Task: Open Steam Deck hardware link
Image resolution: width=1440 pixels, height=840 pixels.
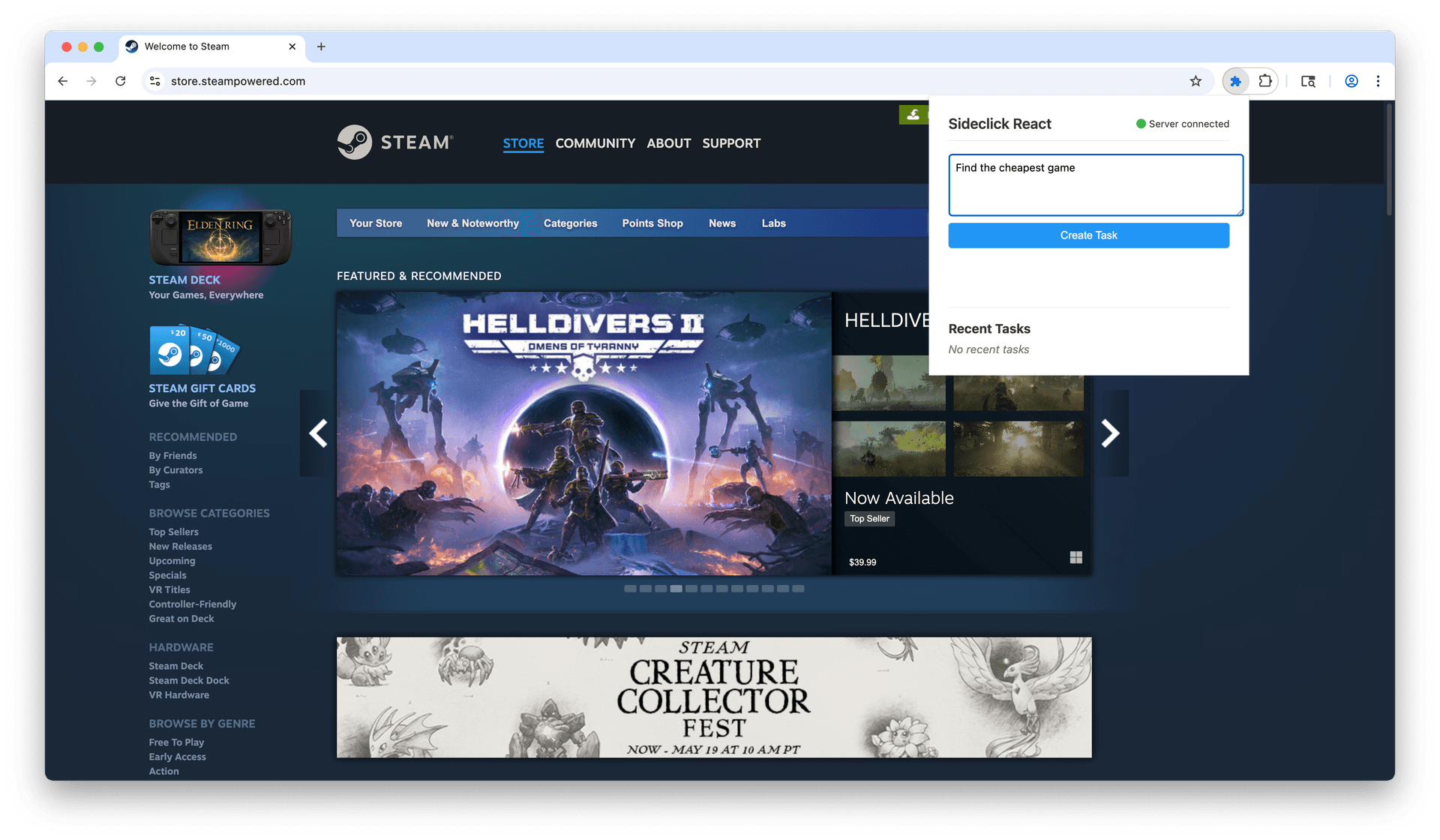Action: [x=175, y=666]
